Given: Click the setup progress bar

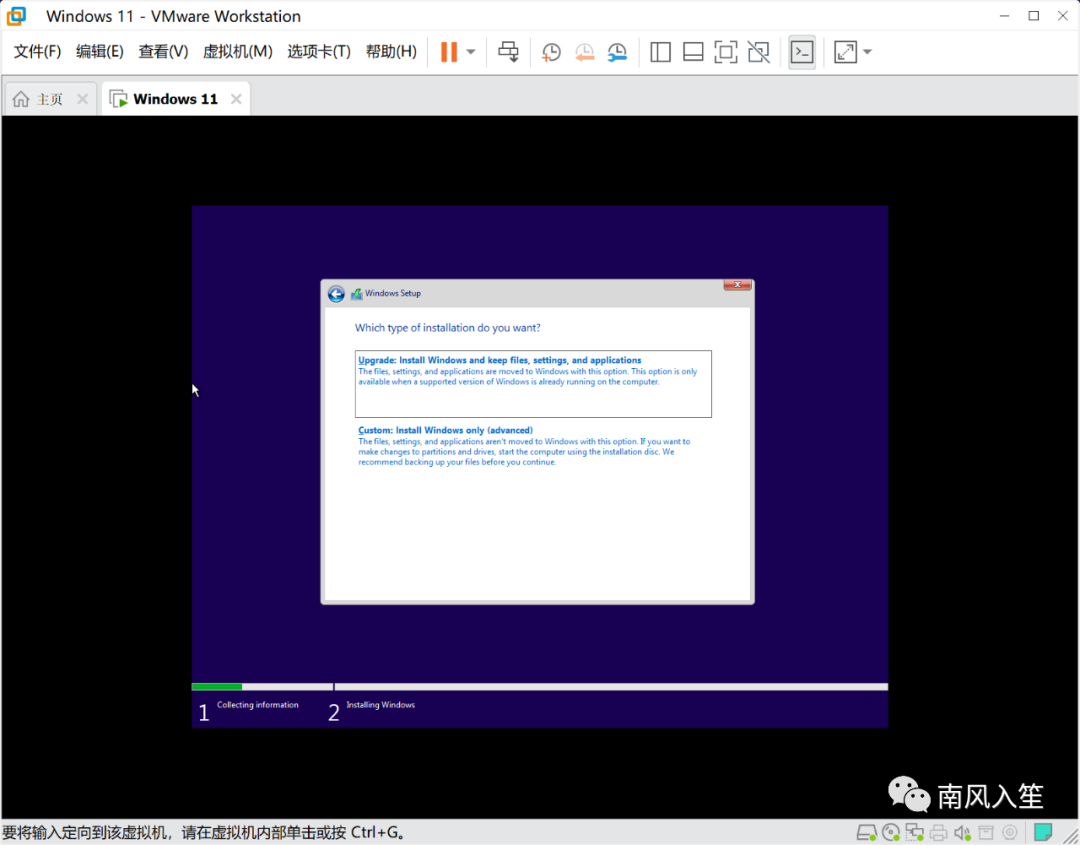Looking at the screenshot, I should pos(539,687).
